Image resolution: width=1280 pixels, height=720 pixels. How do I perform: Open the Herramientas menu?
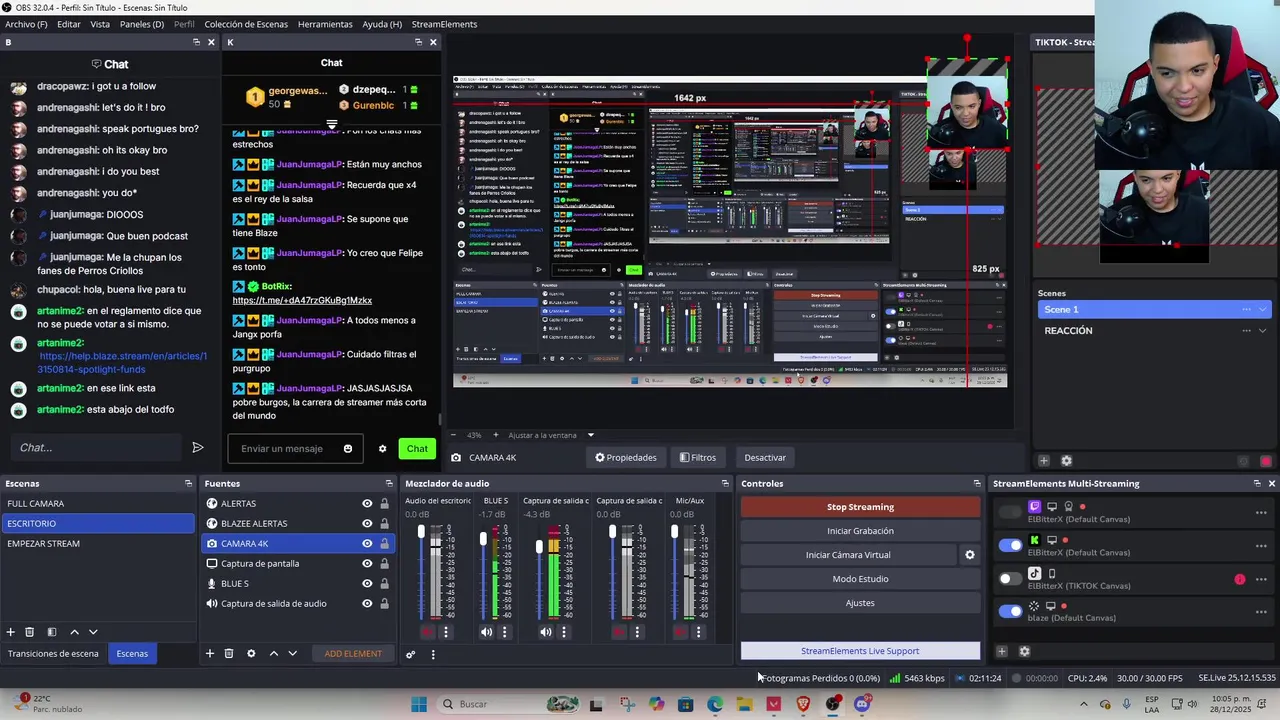[325, 24]
